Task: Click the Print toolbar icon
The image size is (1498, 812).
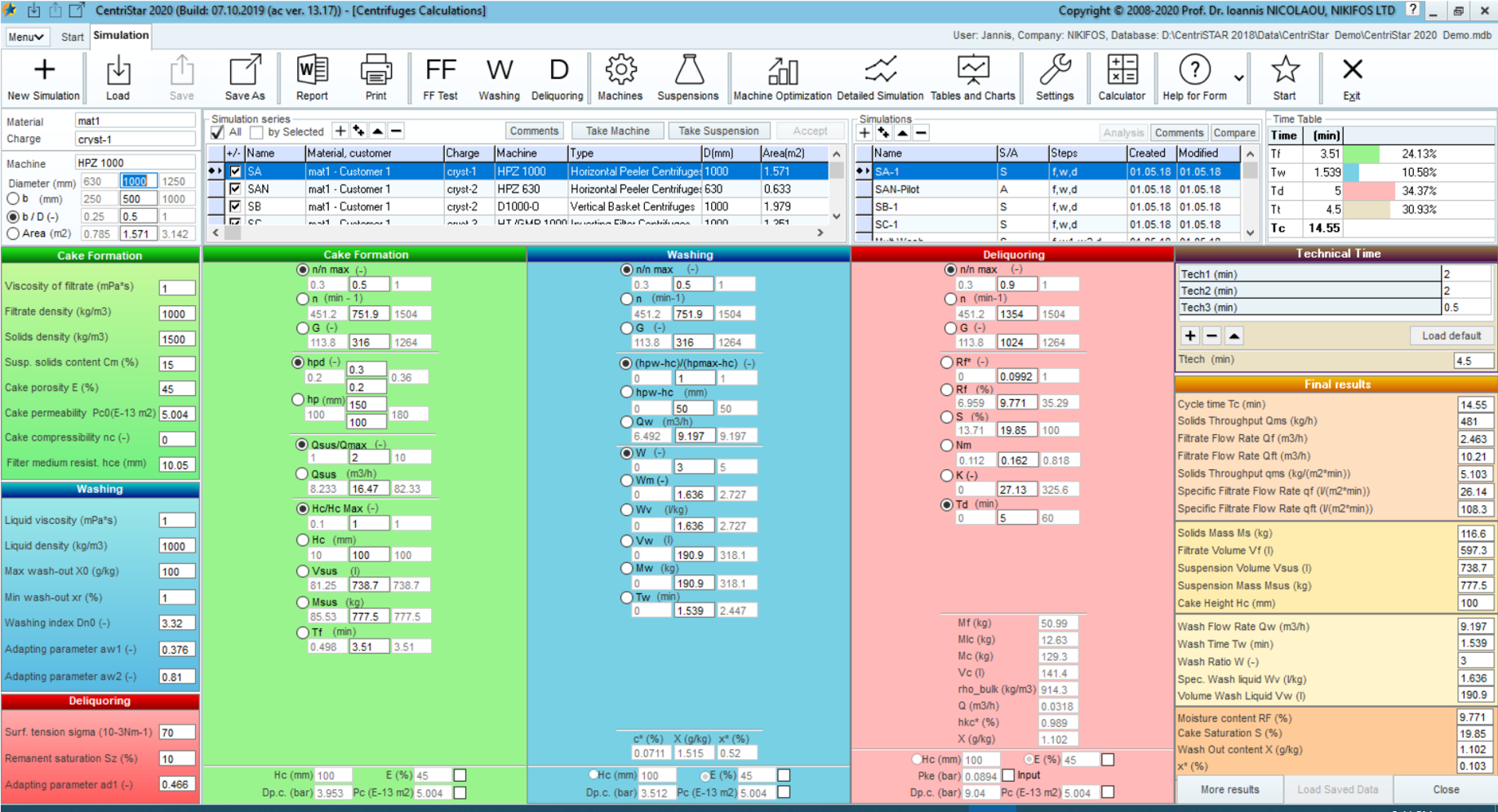Action: pyautogui.click(x=376, y=79)
